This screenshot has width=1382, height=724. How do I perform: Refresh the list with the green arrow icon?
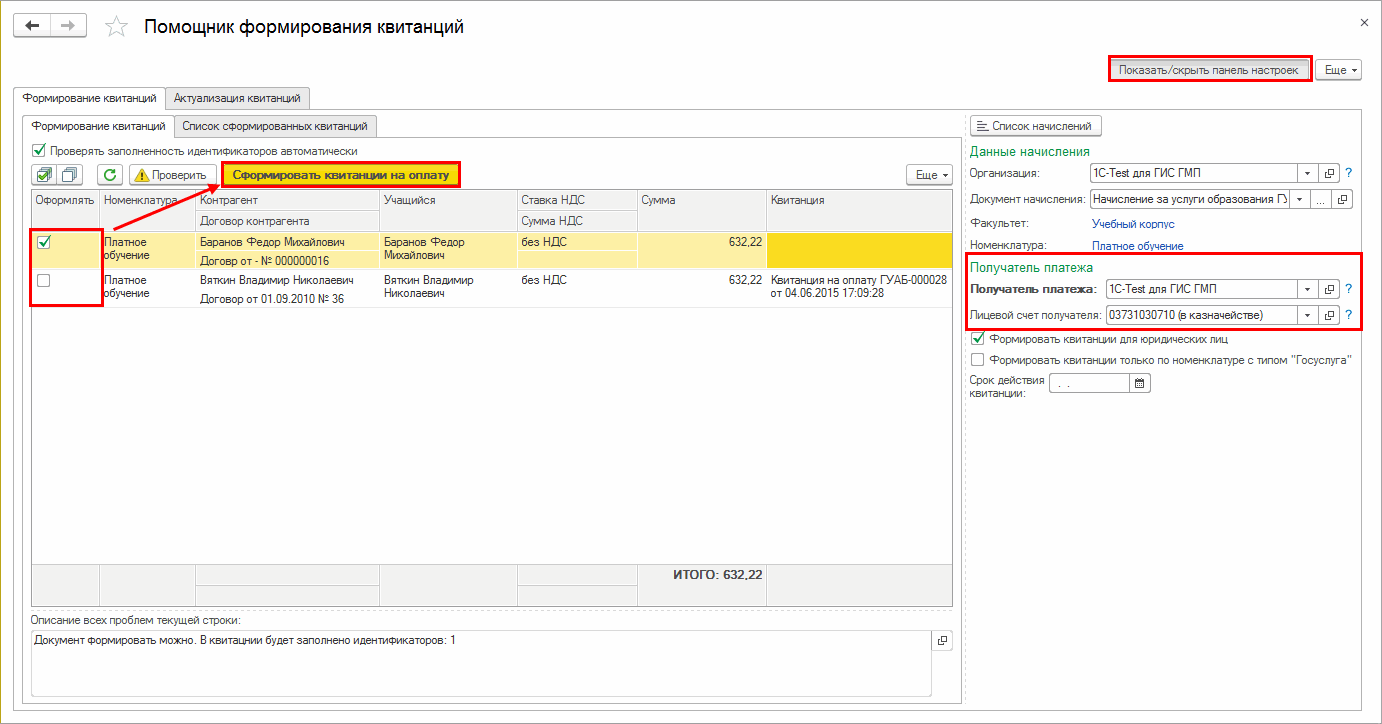[x=110, y=174]
